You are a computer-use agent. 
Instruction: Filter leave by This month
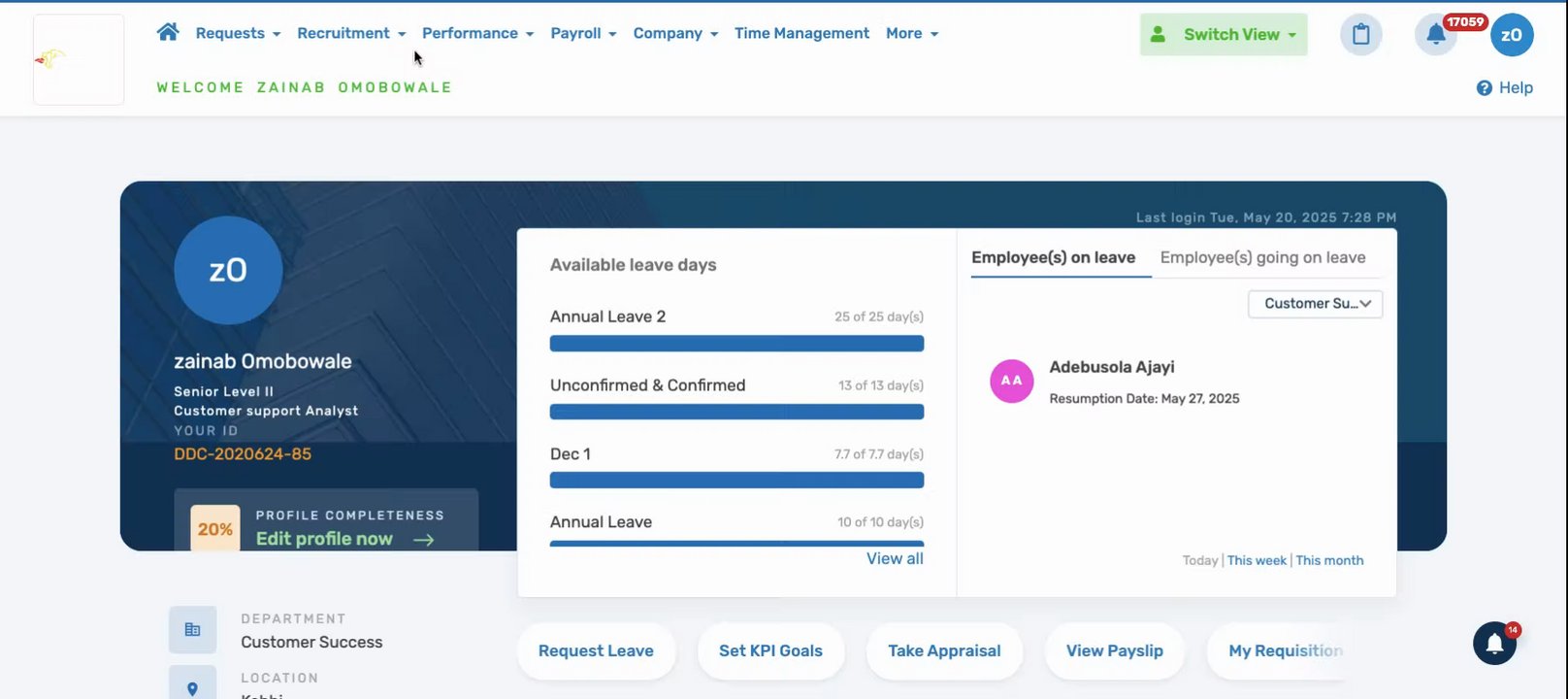1329,560
